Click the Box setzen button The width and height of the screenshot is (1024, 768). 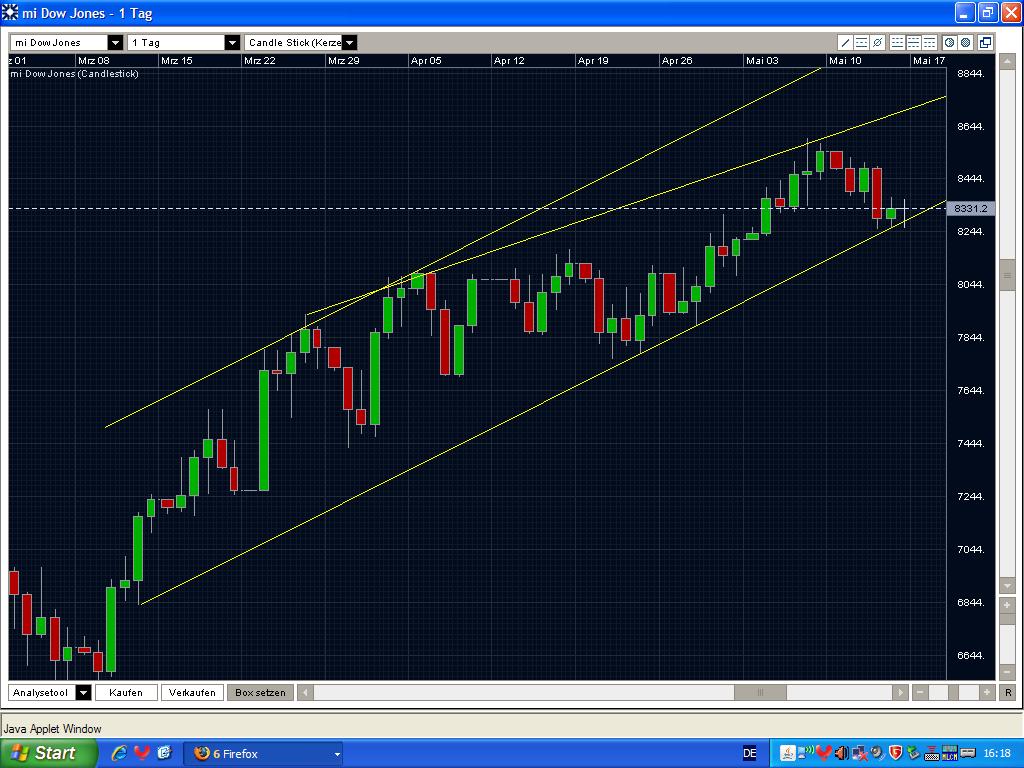[260, 692]
